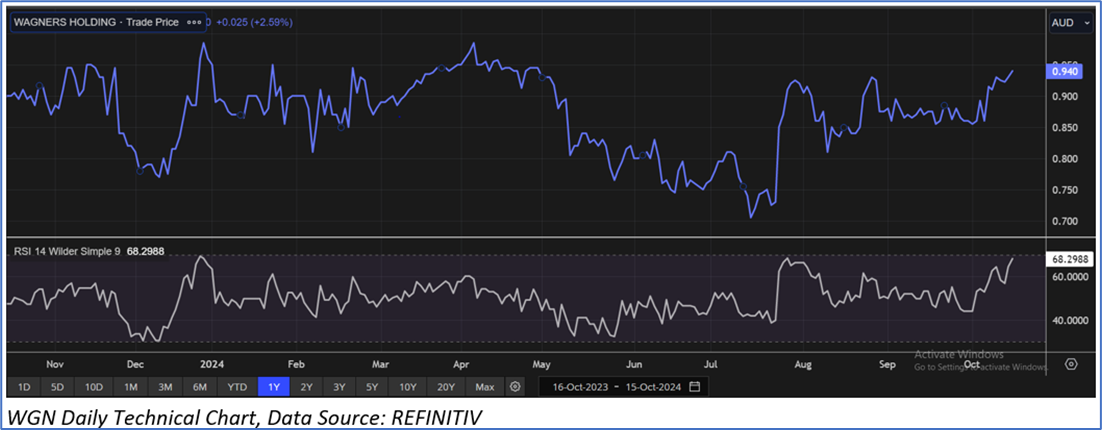This screenshot has width=1102, height=430.
Task: Click the Feb label on time axis
Action: coord(297,365)
